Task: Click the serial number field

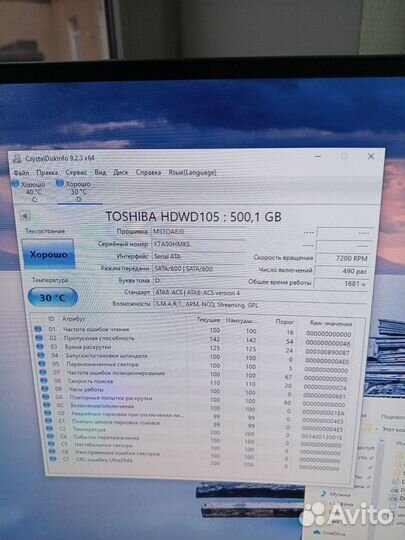Action: point(199,244)
